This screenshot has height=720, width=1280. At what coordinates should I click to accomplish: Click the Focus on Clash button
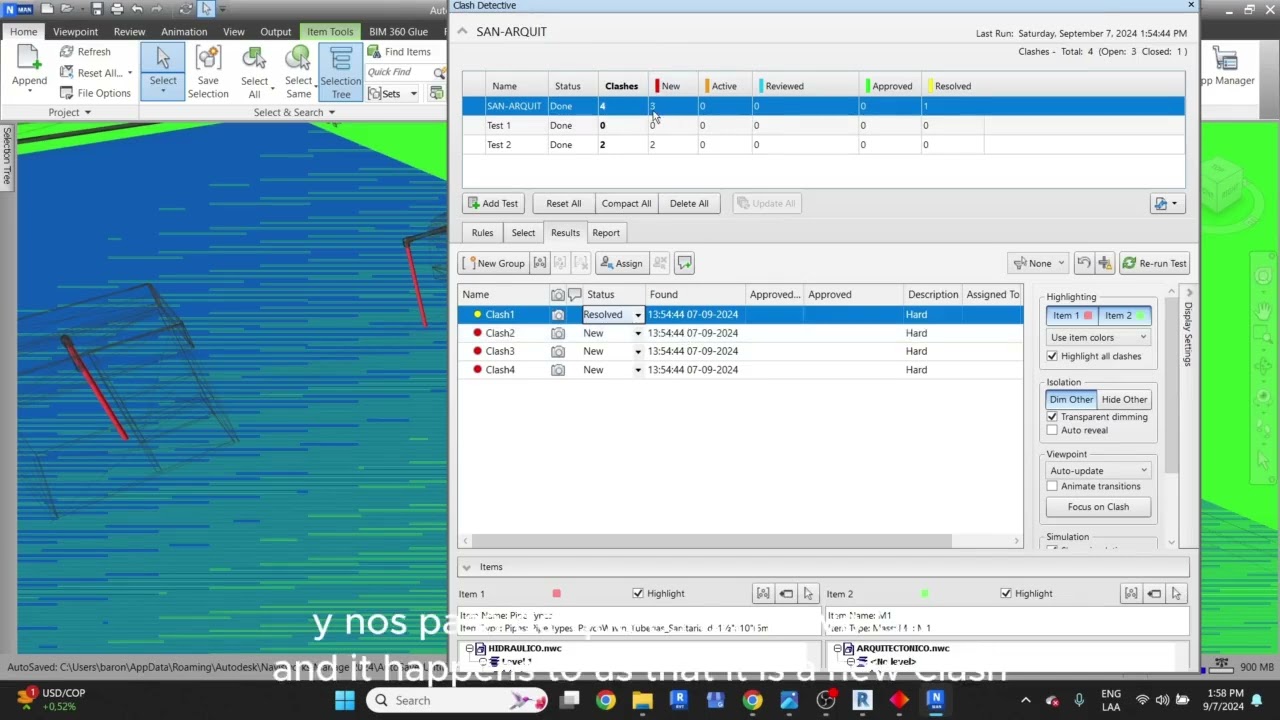pyautogui.click(x=1098, y=507)
